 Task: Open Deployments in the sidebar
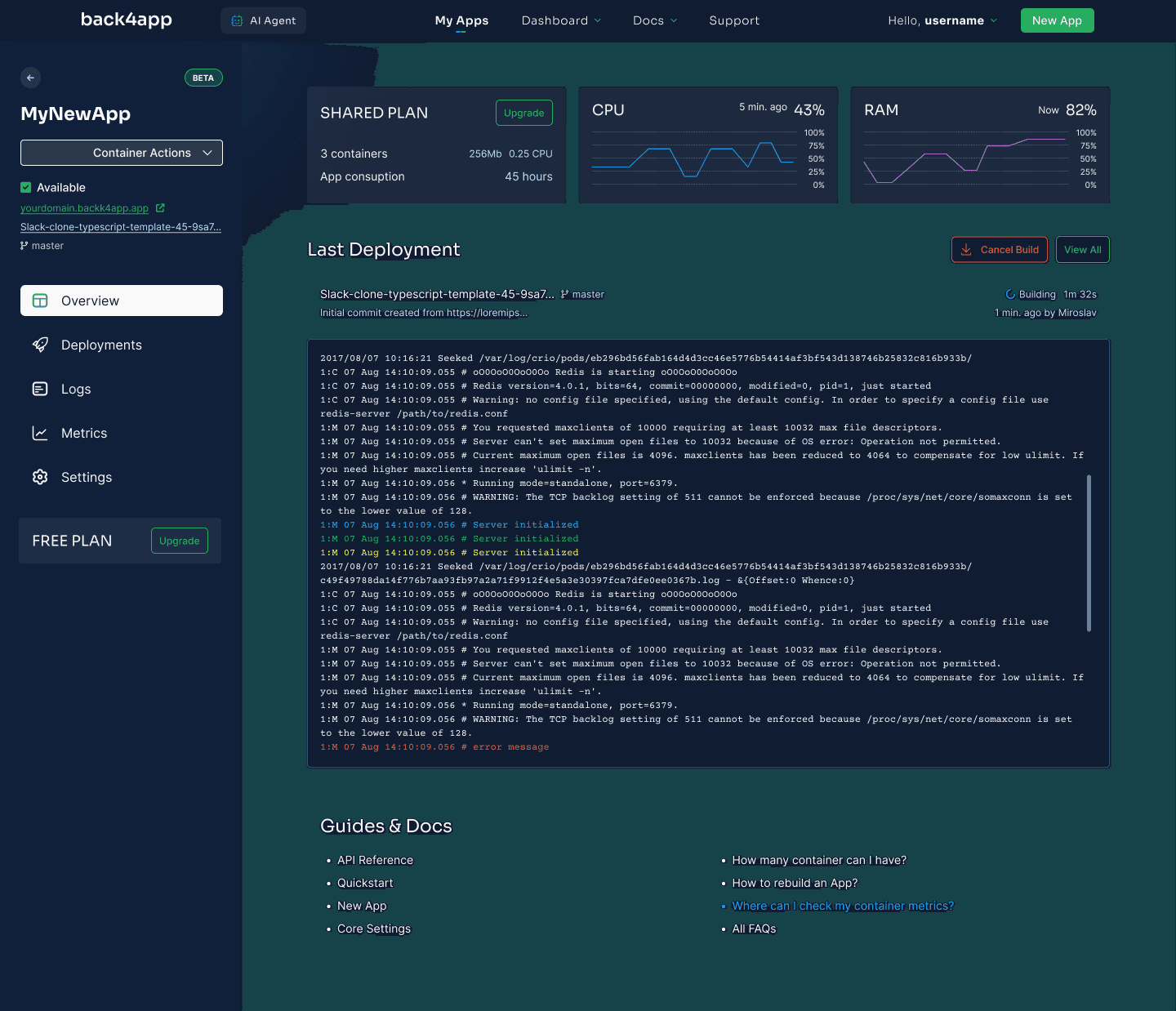(x=122, y=345)
